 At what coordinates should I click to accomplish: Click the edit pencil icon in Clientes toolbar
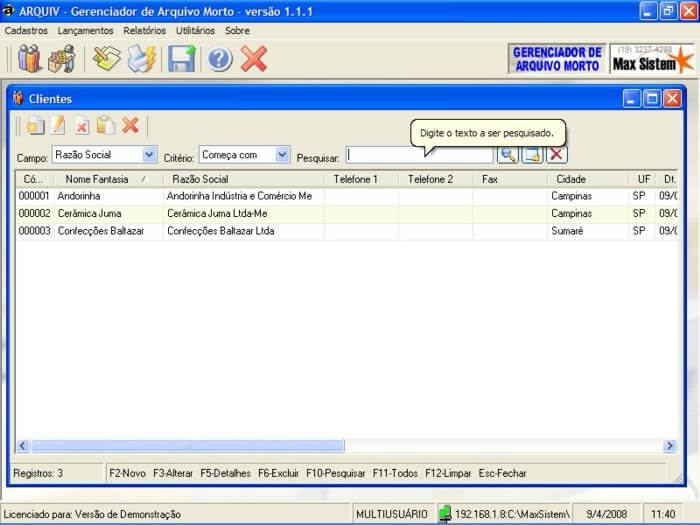(x=58, y=125)
